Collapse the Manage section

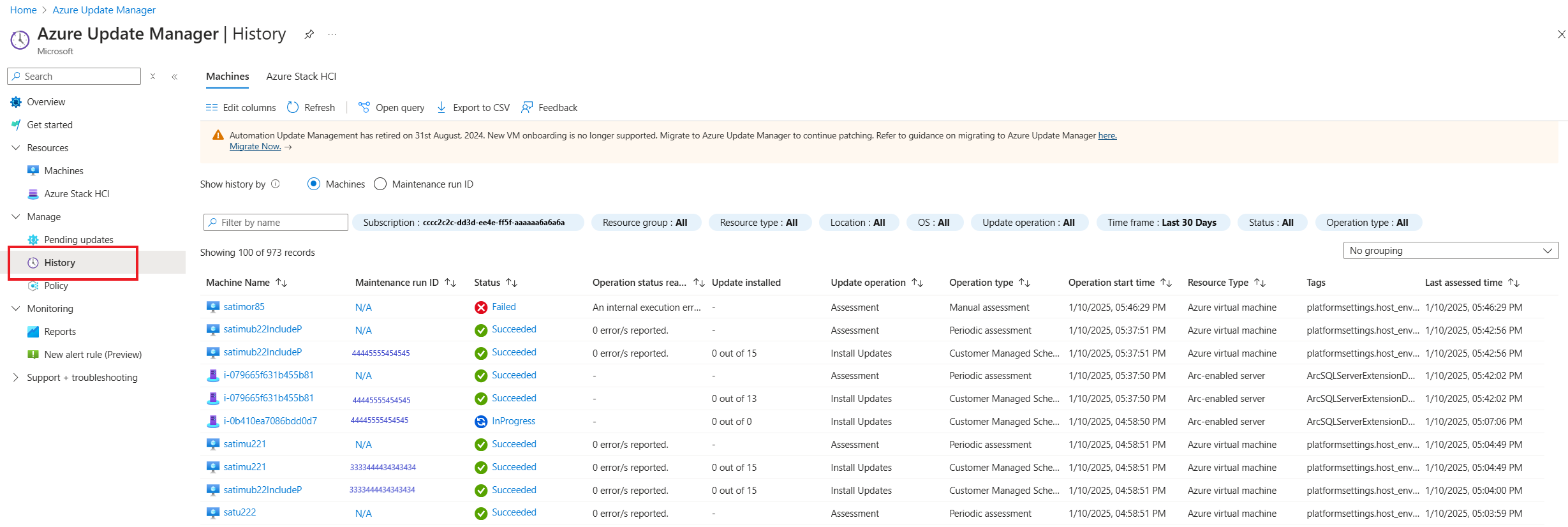(x=16, y=217)
